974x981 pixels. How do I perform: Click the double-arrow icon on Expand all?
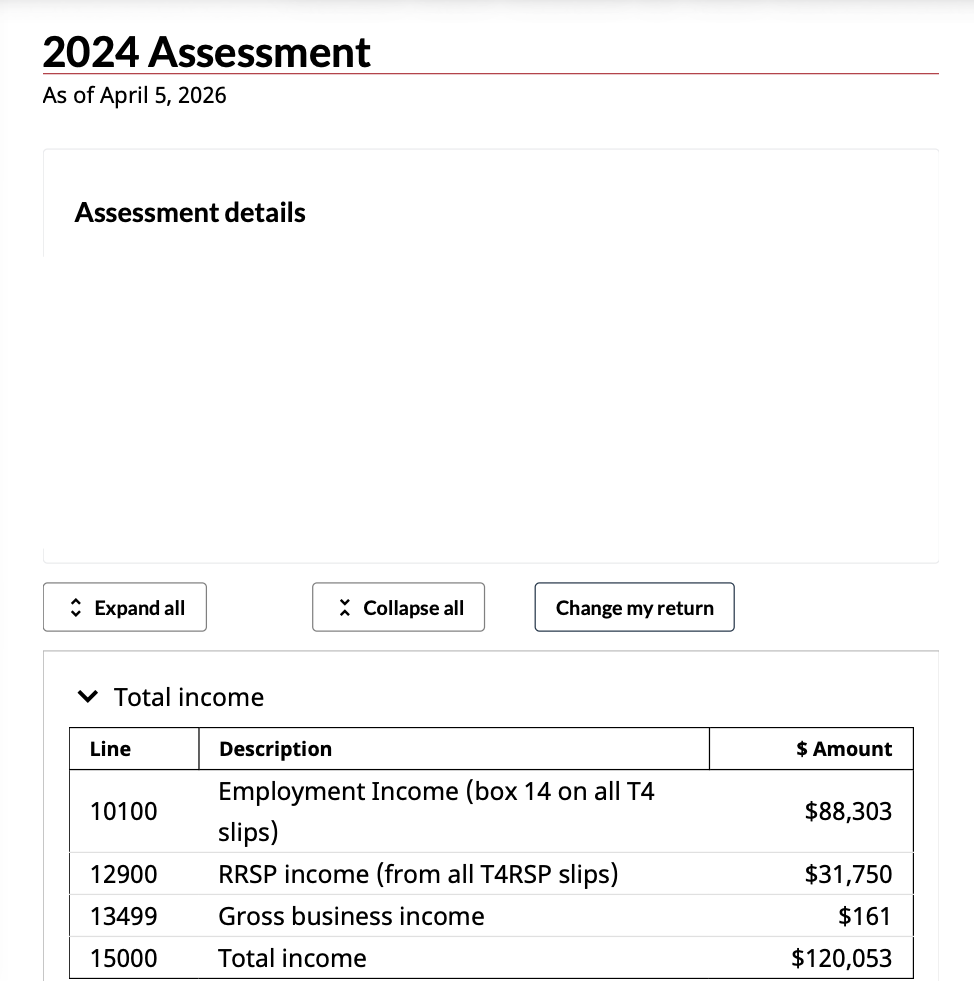click(75, 606)
